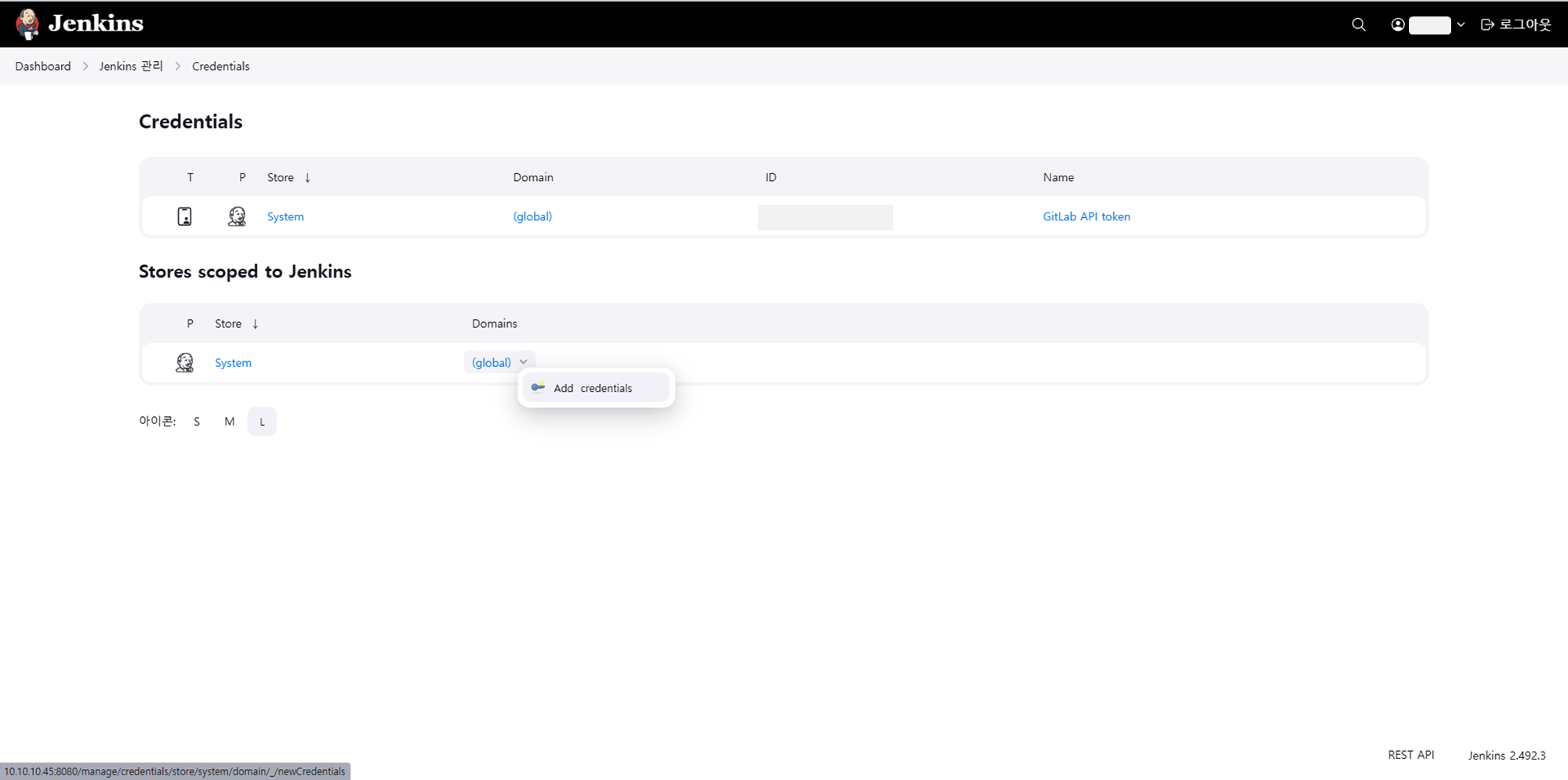Open System store under Stores scoped to Jenkins
This screenshot has width=1568, height=780.
[233, 363]
